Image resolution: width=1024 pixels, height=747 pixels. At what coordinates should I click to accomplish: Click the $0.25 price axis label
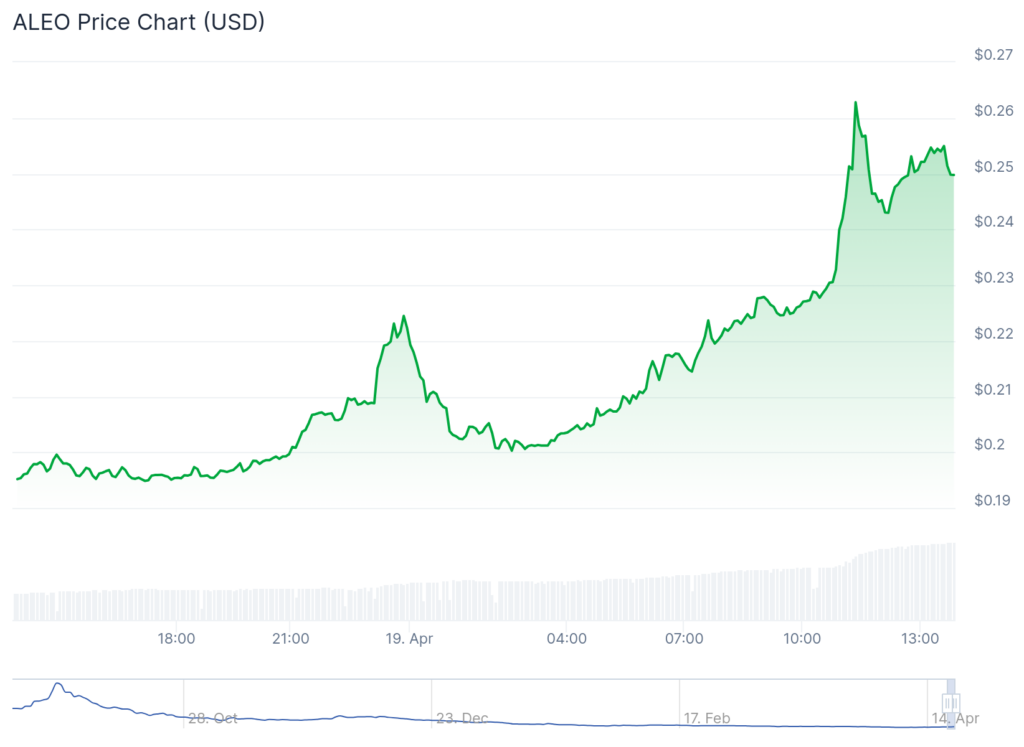pos(994,166)
